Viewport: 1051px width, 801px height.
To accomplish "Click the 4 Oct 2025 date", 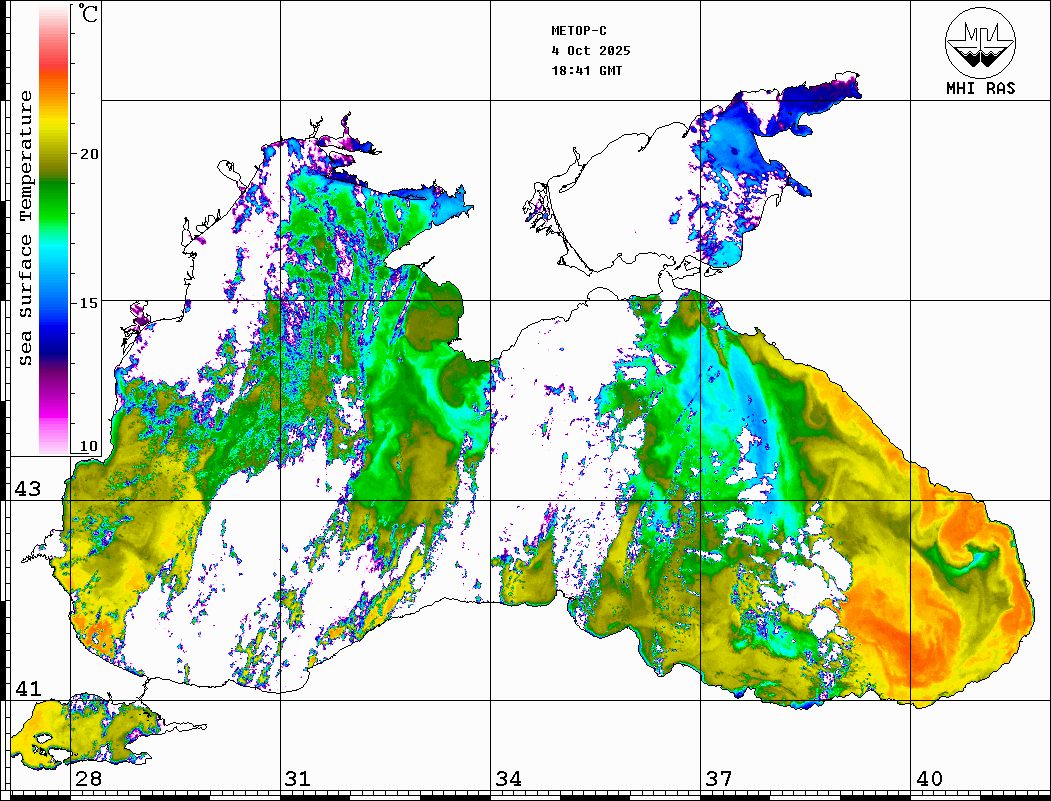I will click(590, 51).
